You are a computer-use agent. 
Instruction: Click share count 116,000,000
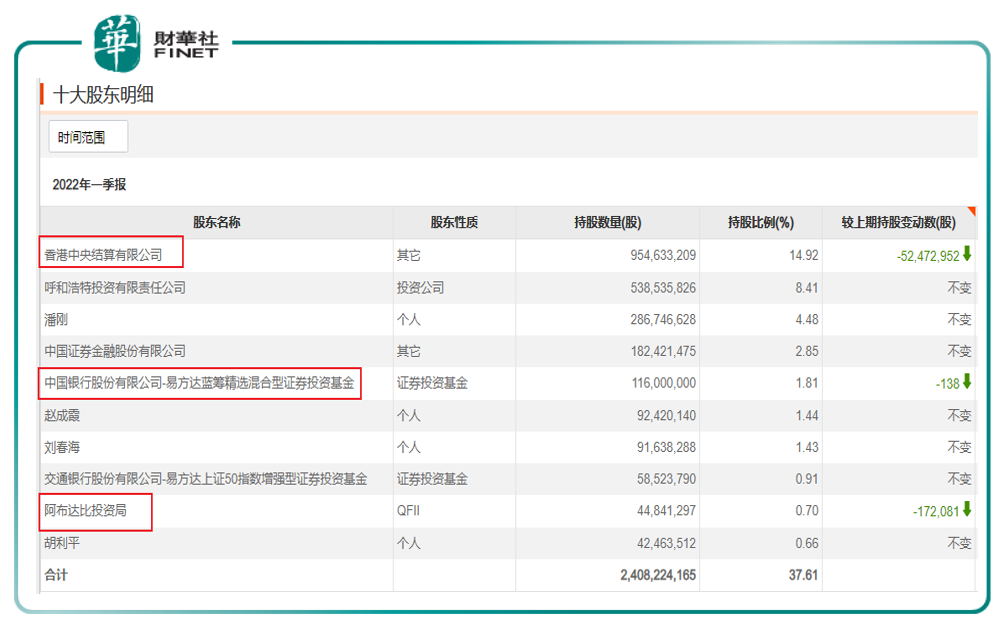(x=664, y=383)
